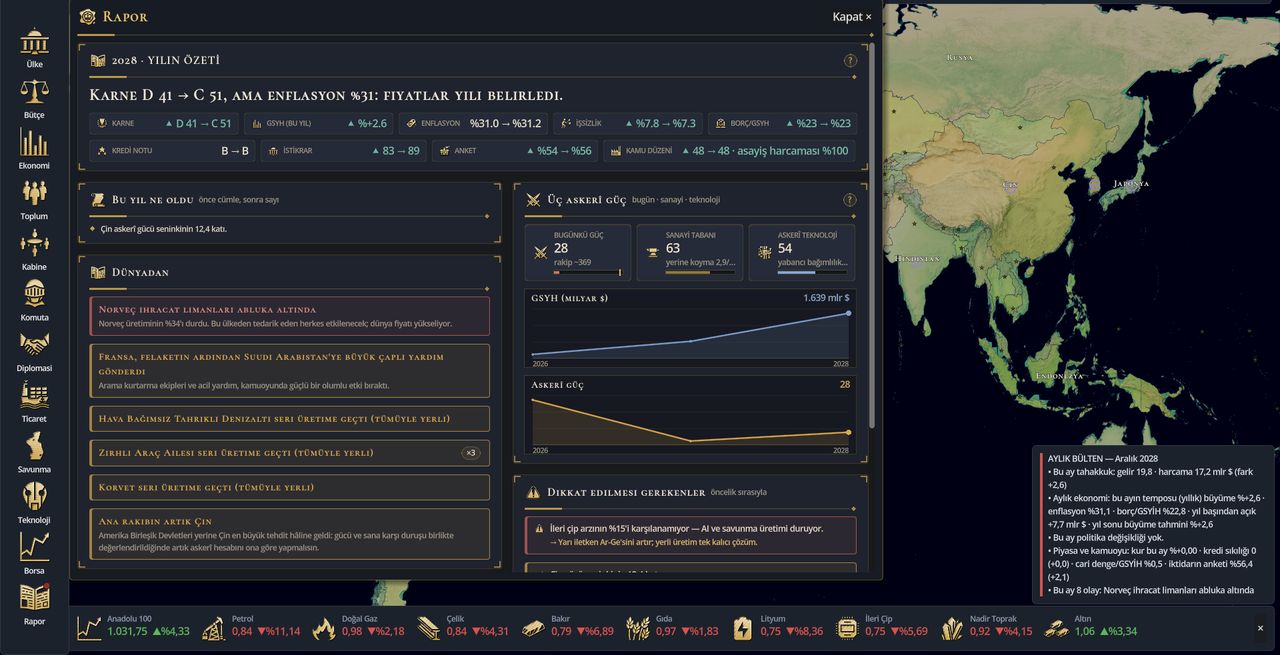
Task: Go to the Kabine sidebar icon
Action: click(34, 251)
